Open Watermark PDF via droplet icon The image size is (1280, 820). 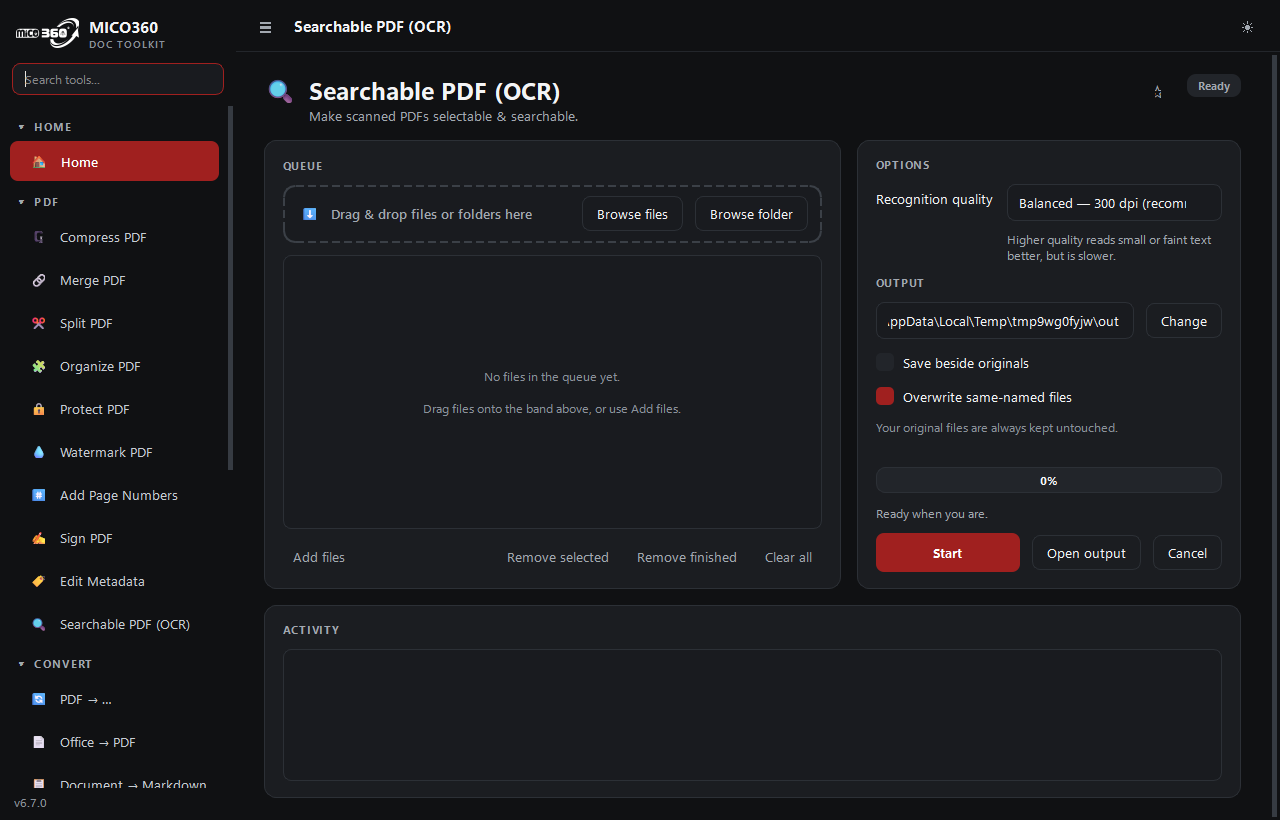click(39, 453)
